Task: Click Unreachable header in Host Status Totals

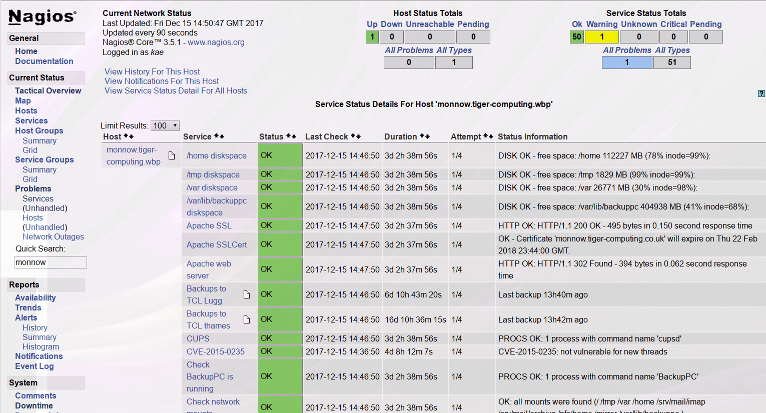Action: tap(430, 24)
